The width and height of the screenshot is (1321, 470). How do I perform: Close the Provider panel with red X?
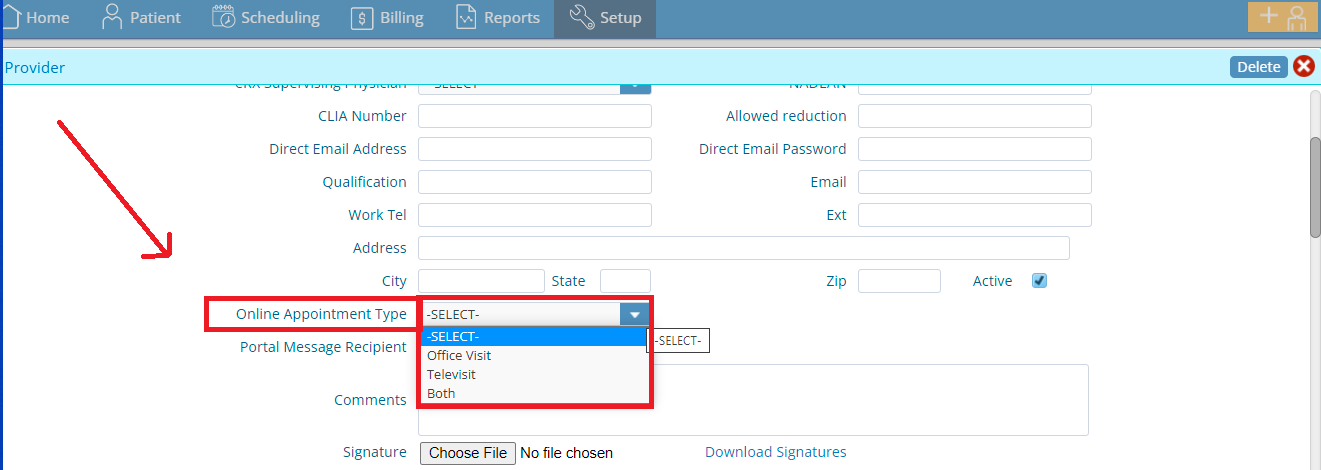1304,67
